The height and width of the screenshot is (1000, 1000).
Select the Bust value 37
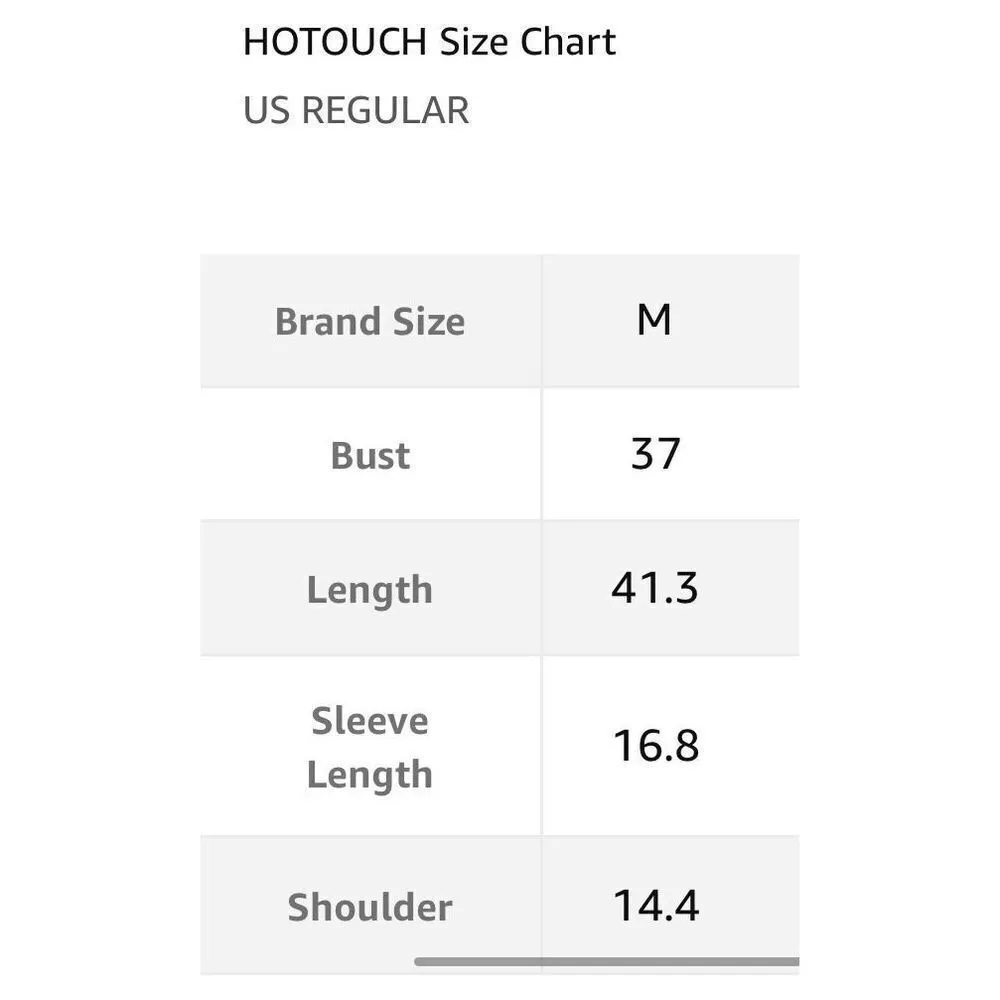click(x=655, y=455)
